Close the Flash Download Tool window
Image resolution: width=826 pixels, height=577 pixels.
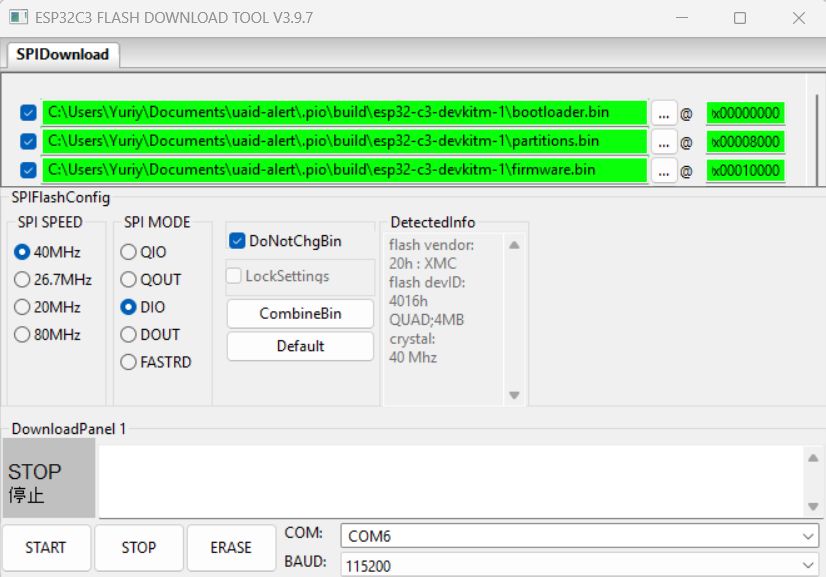799,18
